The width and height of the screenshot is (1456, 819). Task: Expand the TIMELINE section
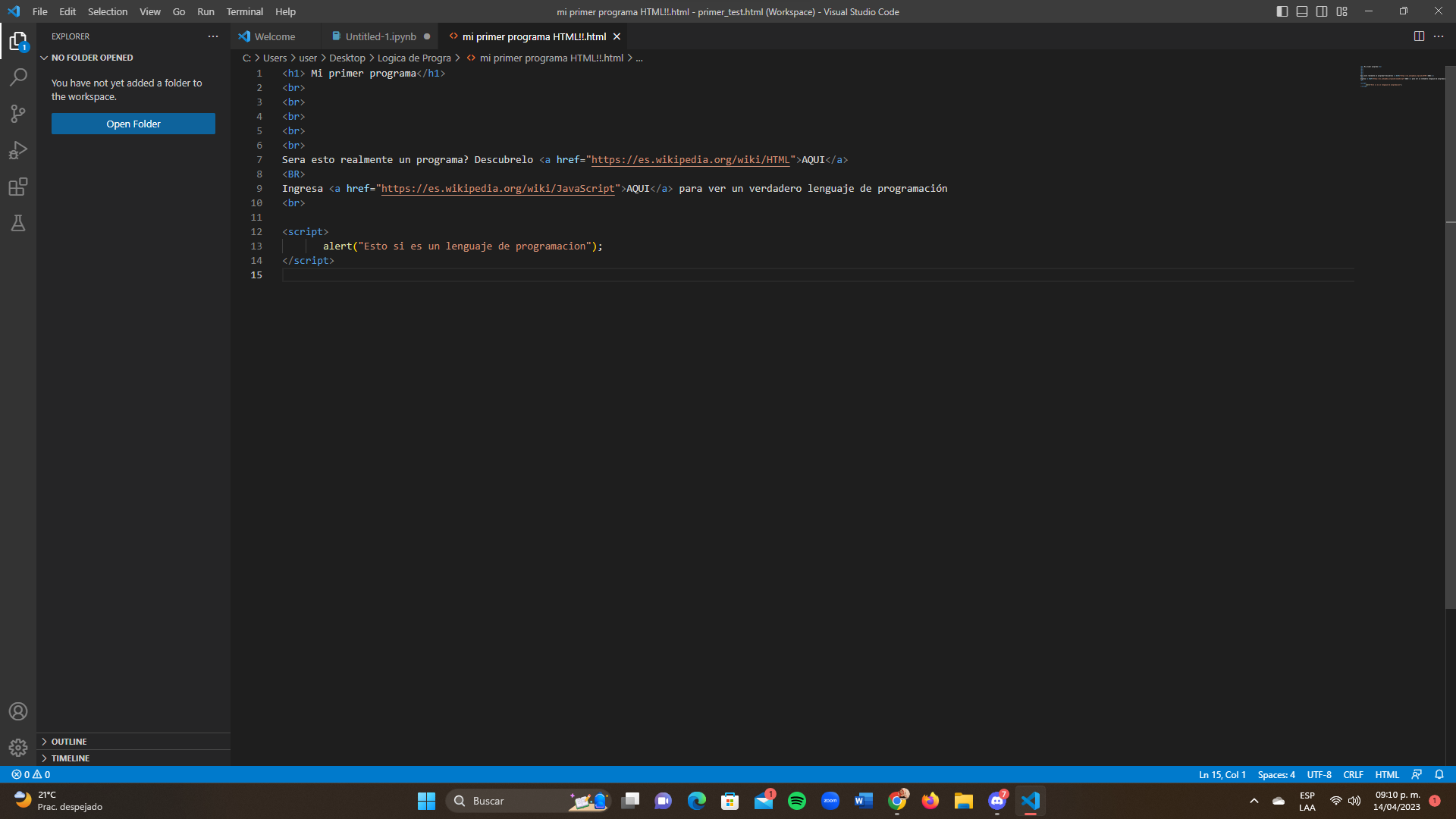[x=133, y=758]
